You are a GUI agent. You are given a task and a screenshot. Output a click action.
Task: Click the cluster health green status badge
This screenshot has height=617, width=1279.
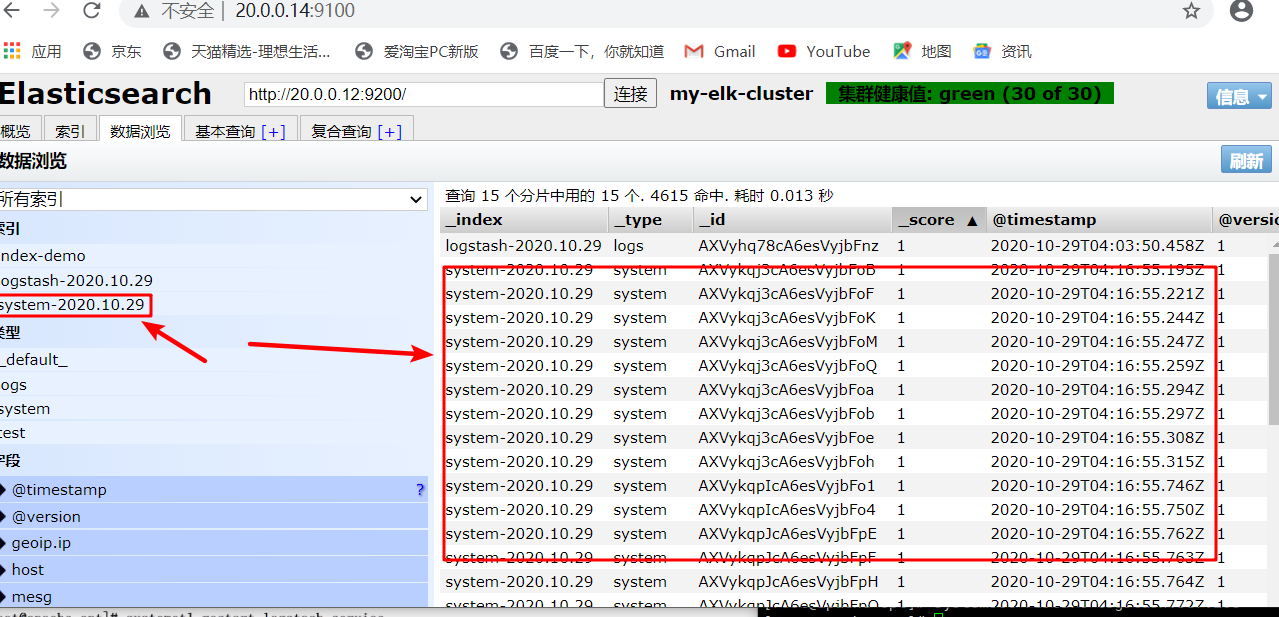970,94
